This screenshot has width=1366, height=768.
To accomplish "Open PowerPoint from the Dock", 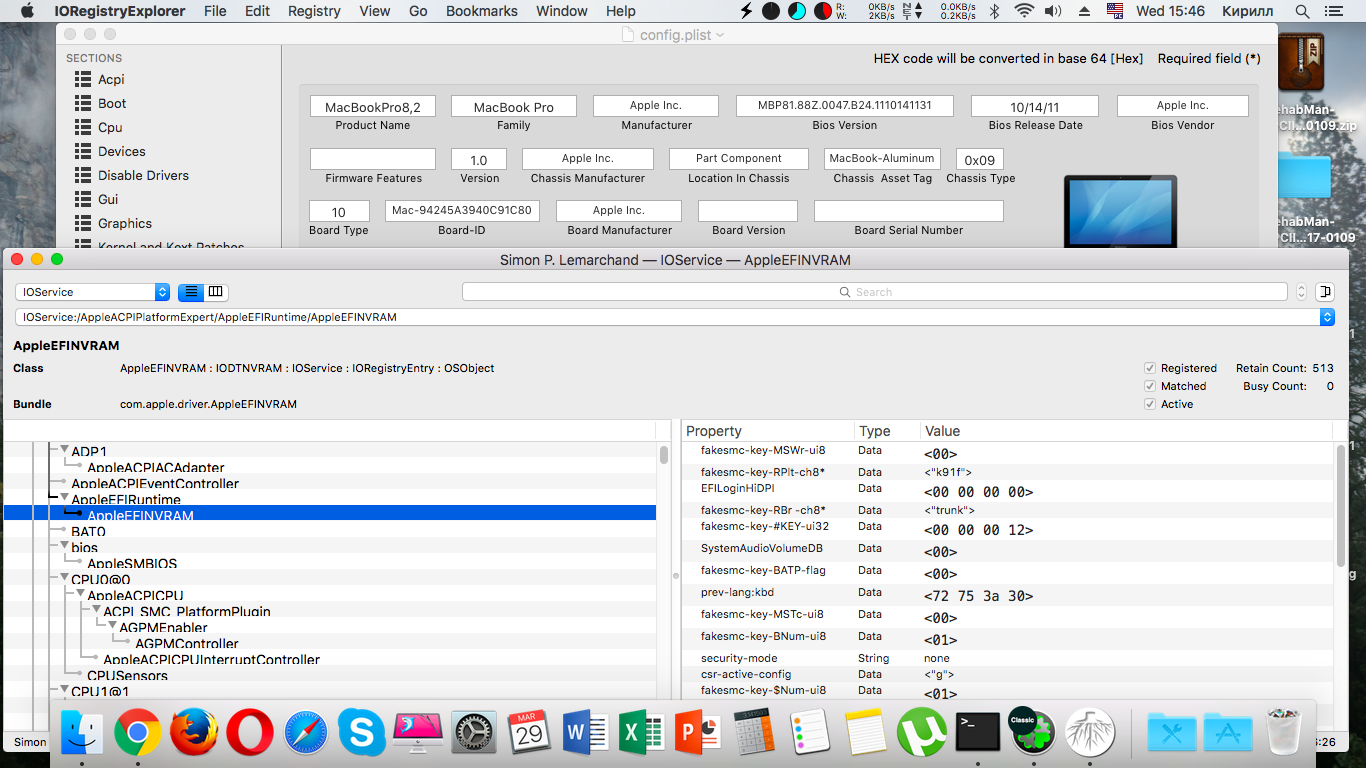I will click(x=698, y=733).
